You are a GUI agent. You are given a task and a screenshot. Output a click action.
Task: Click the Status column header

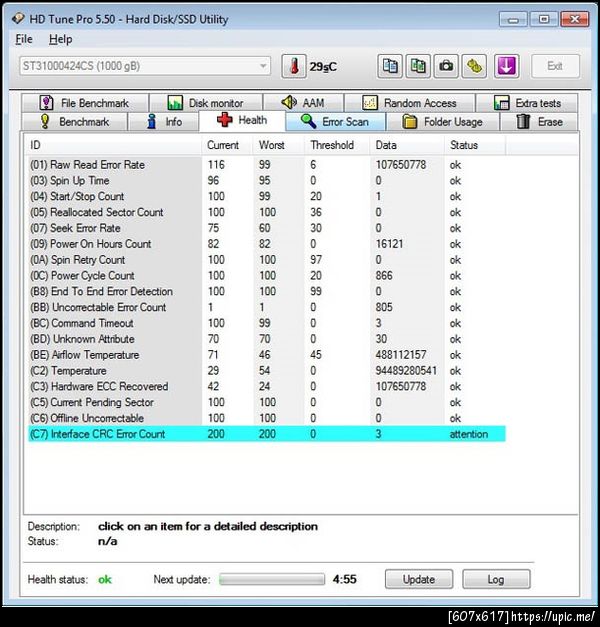tap(475, 145)
